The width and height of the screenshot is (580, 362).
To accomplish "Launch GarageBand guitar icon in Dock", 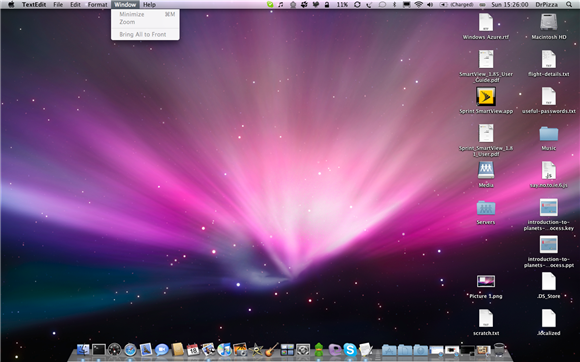I will pyautogui.click(x=272, y=349).
